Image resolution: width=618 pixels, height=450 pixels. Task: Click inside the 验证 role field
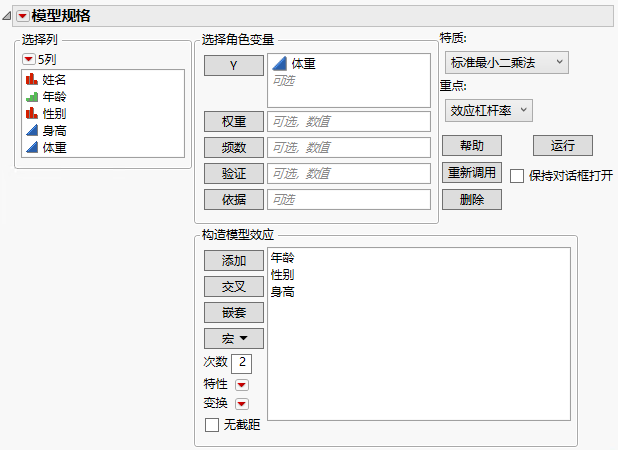[349, 173]
